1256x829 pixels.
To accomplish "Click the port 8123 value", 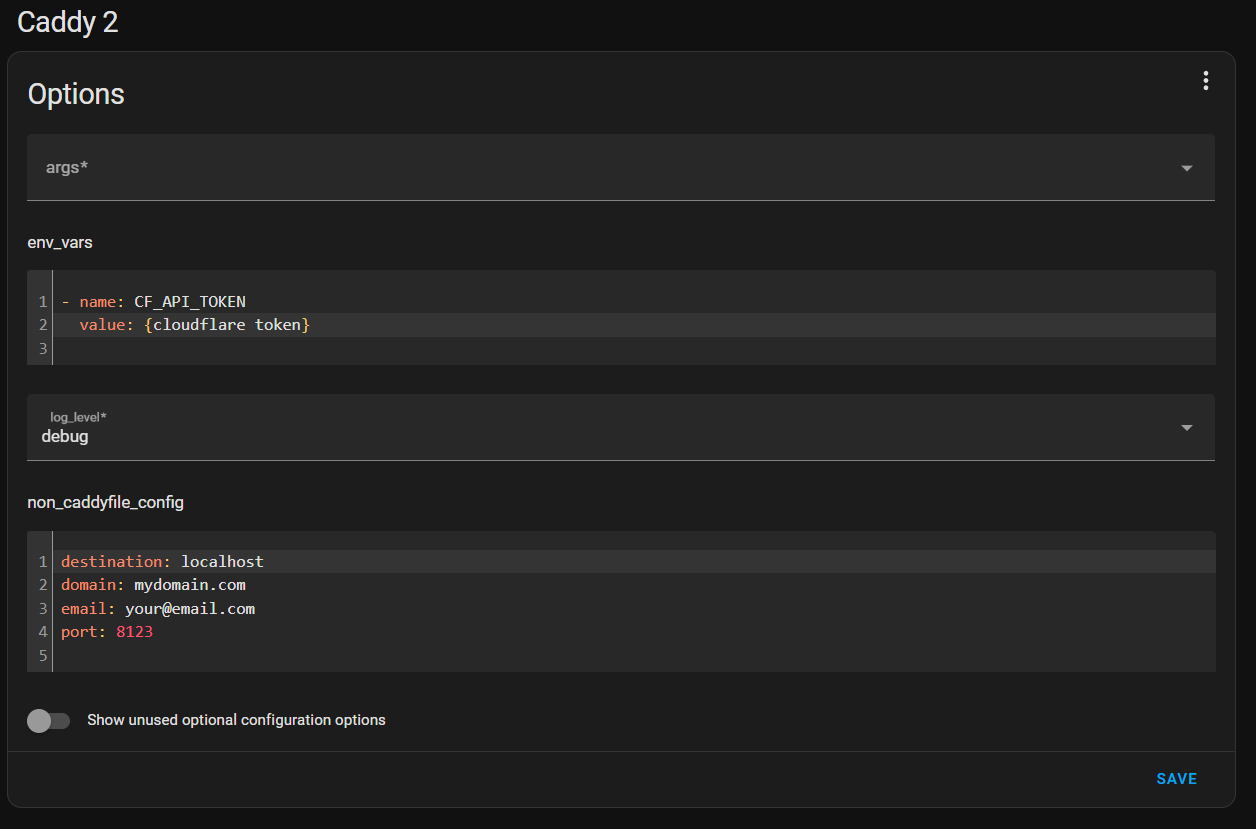I will tap(134, 632).
